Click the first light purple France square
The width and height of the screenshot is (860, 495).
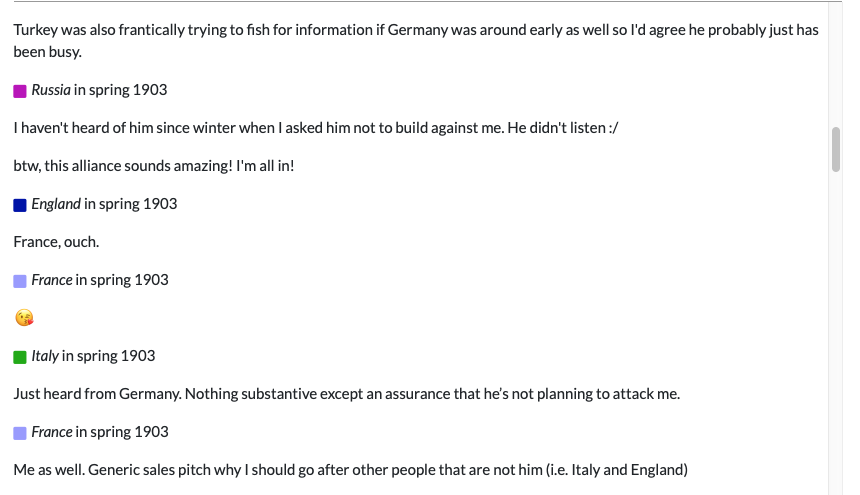pyautogui.click(x=20, y=281)
